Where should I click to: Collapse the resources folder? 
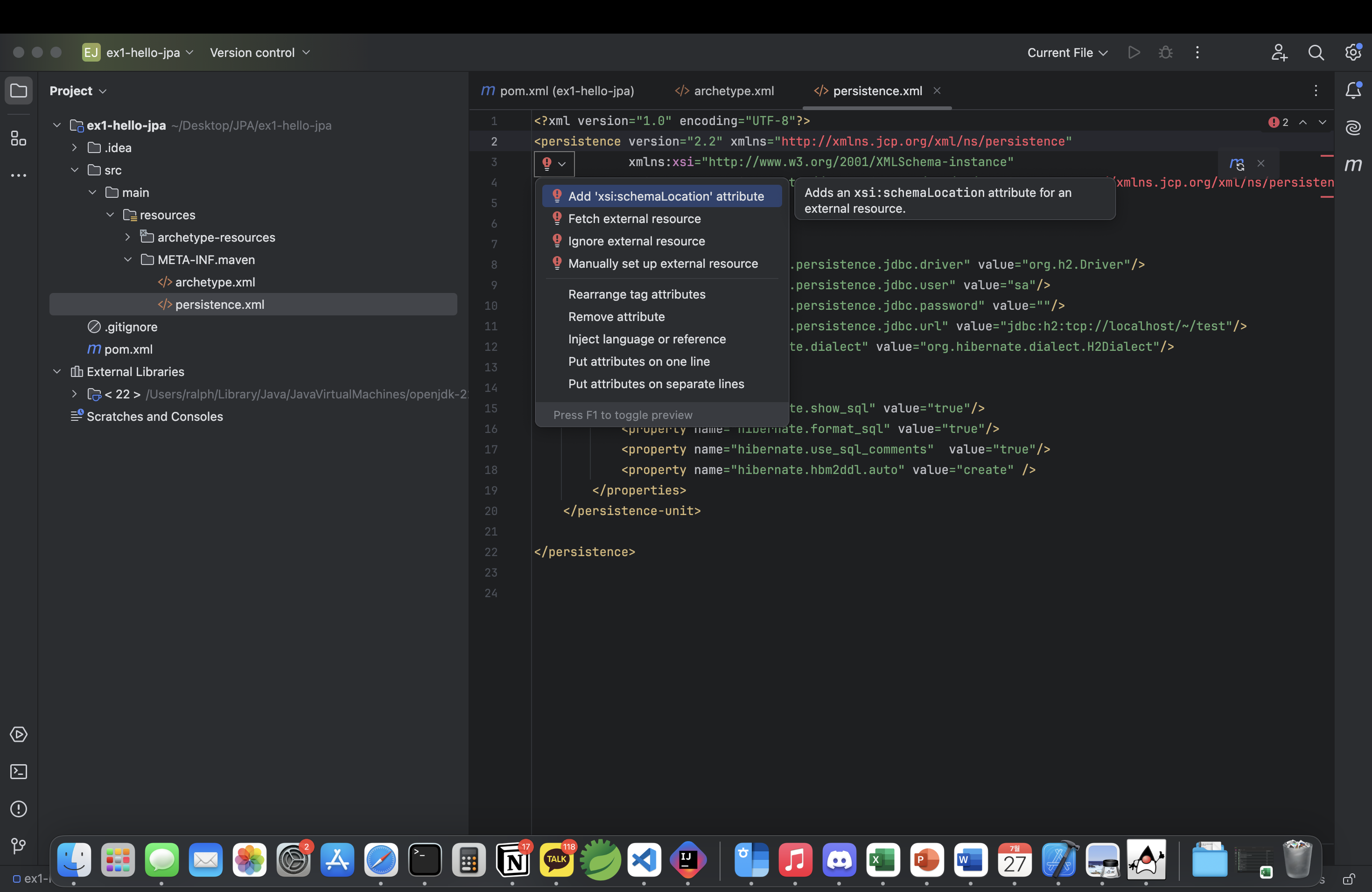(110, 215)
